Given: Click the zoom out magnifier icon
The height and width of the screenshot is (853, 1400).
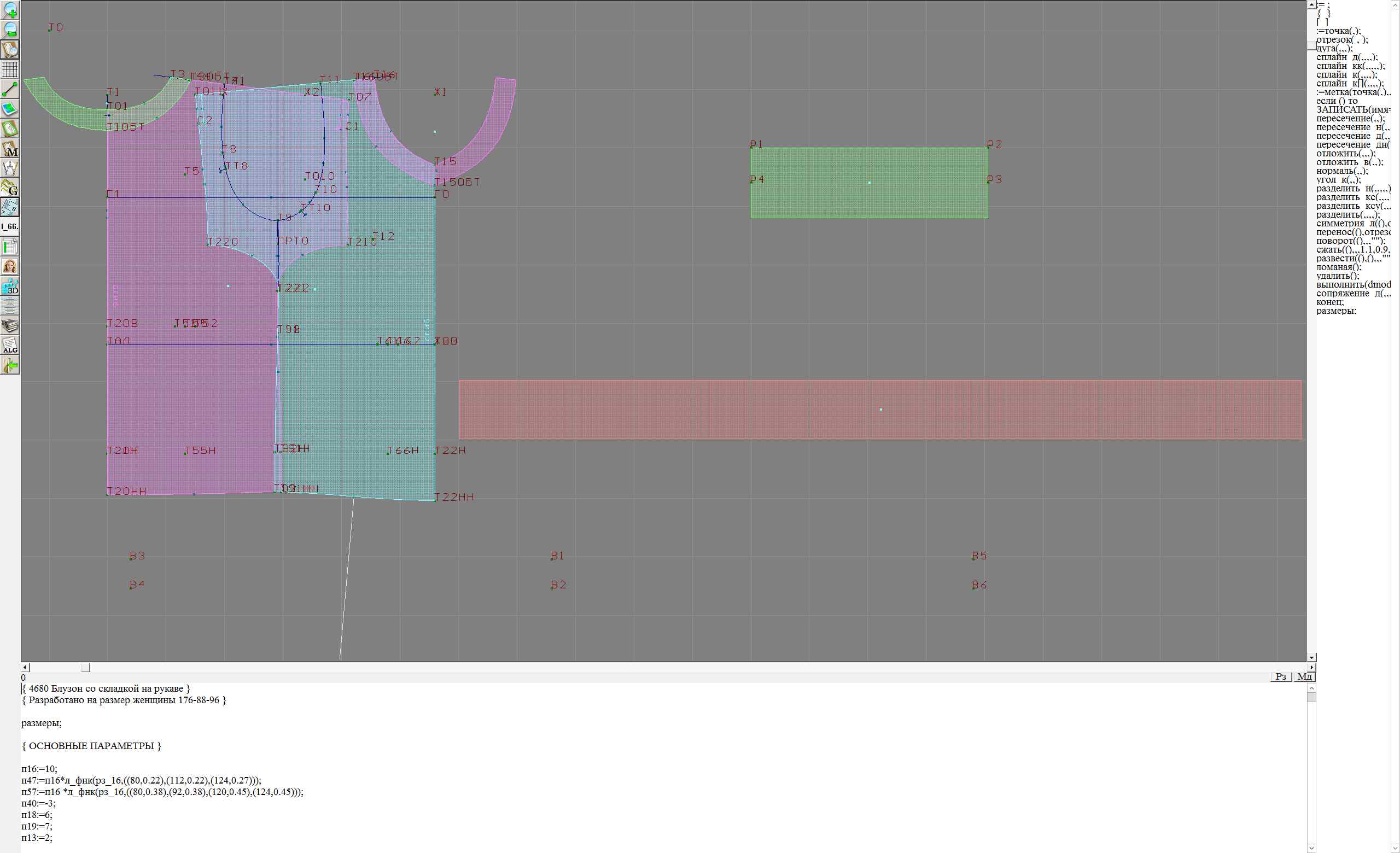Looking at the screenshot, I should click(10, 30).
